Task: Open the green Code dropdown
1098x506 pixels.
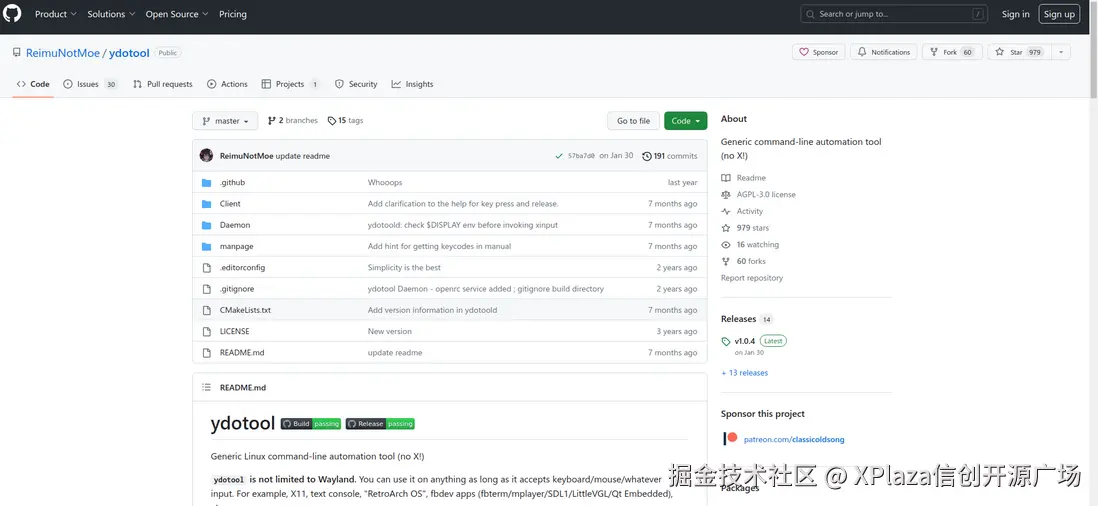Action: tap(686, 121)
